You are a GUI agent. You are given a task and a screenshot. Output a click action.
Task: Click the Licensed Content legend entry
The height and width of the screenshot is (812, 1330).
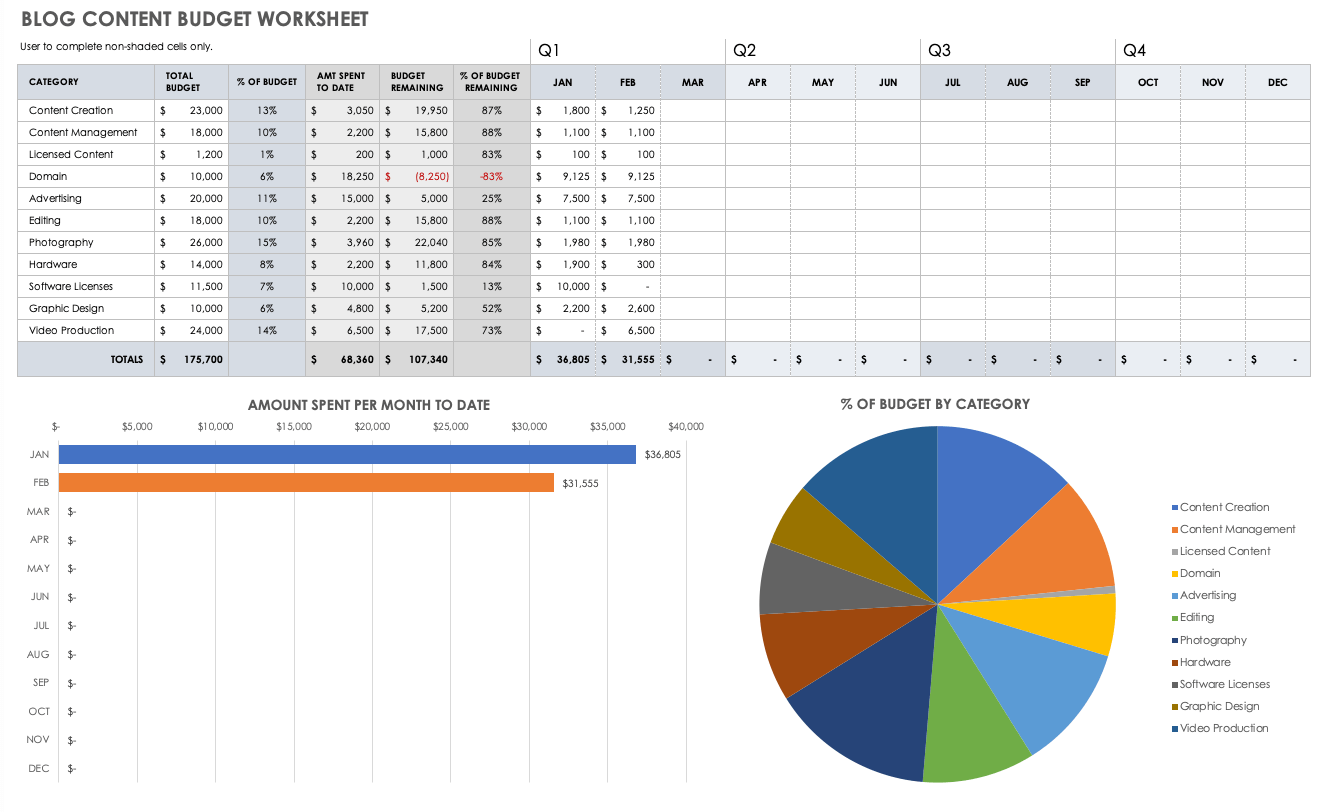coord(1225,552)
